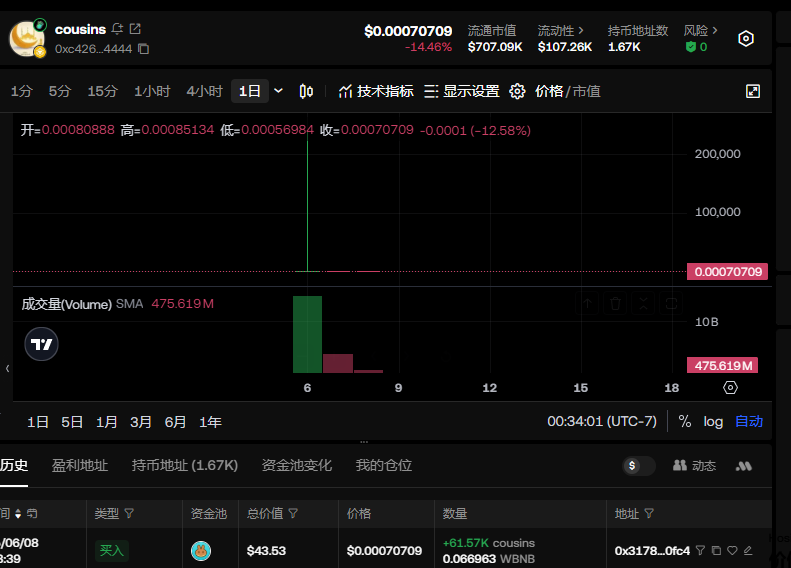The width and height of the screenshot is (791, 568).
Task: Filter trades by address 0x3178...0fc4 funnel
Action: (700, 550)
